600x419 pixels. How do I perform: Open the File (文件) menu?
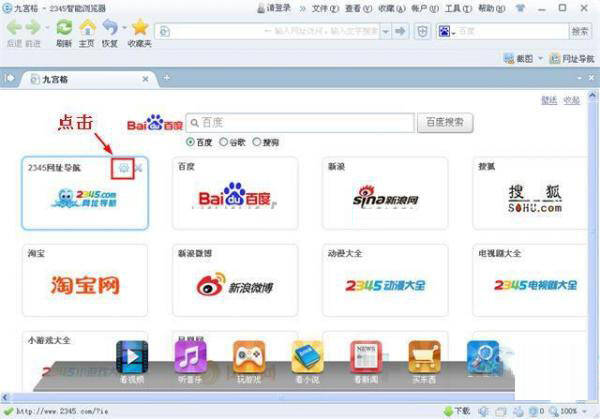[325, 8]
